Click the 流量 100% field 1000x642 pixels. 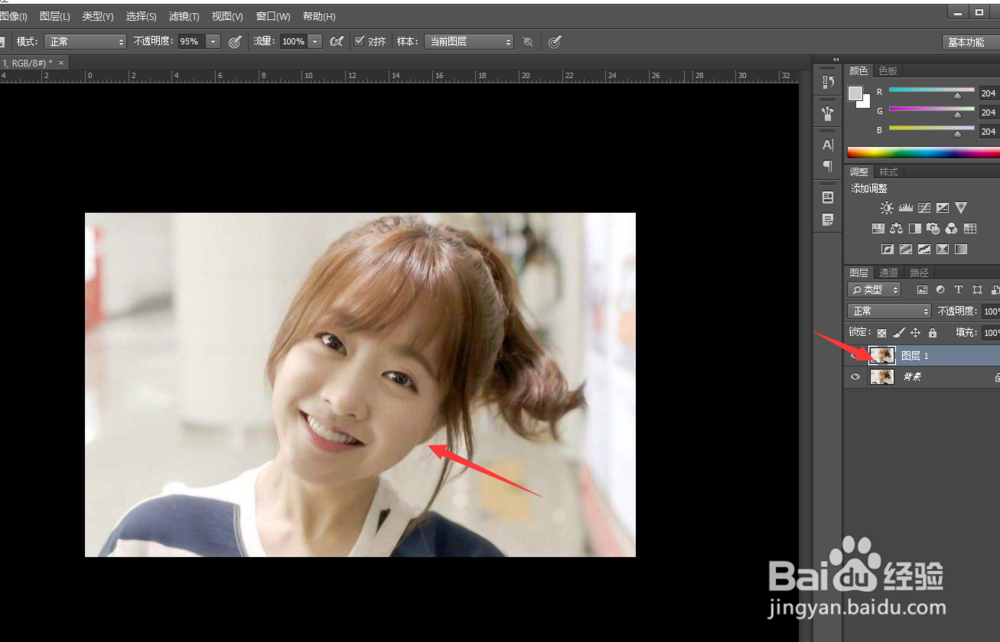click(293, 41)
